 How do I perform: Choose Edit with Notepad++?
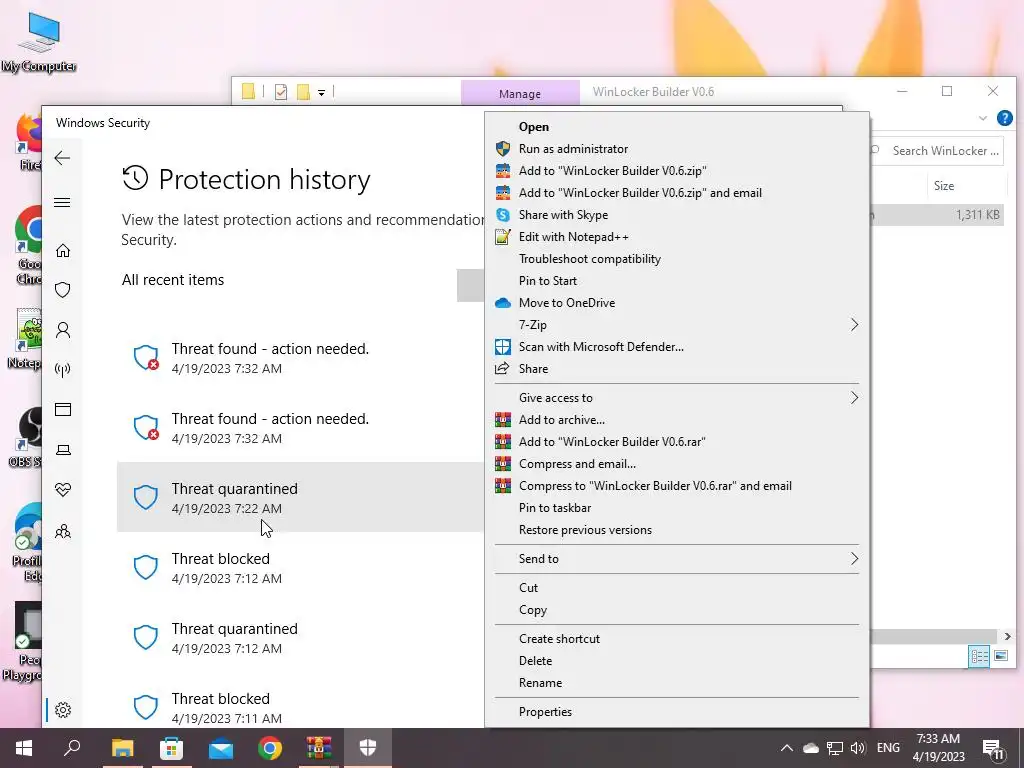click(677, 237)
